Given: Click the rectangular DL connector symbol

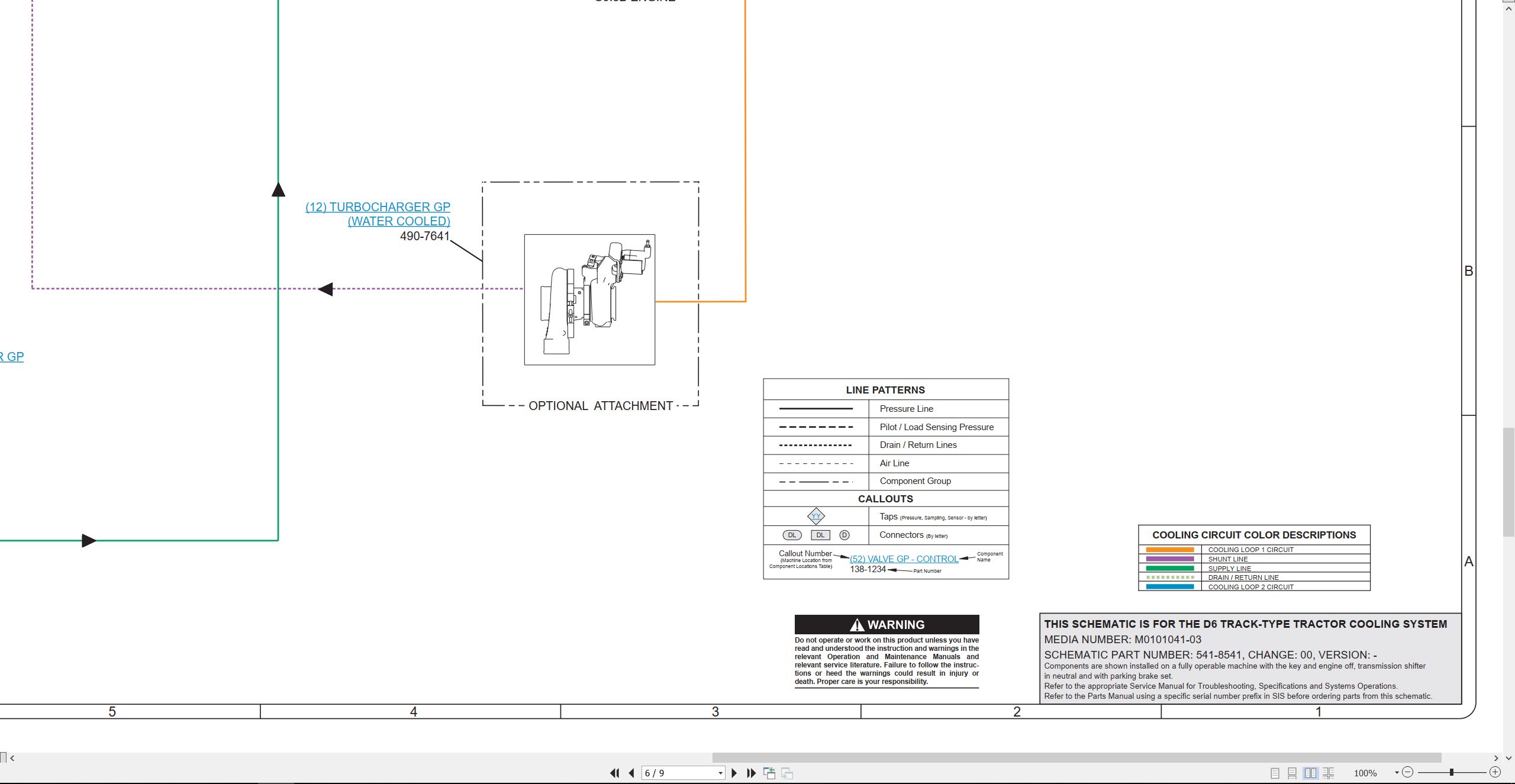Looking at the screenshot, I should (x=820, y=535).
